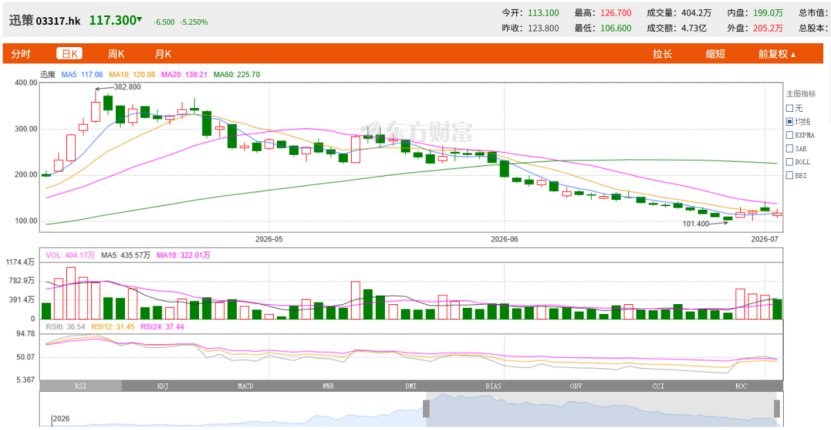Show the BIAS indicator panel
This screenshot has width=831, height=430.
(x=493, y=387)
